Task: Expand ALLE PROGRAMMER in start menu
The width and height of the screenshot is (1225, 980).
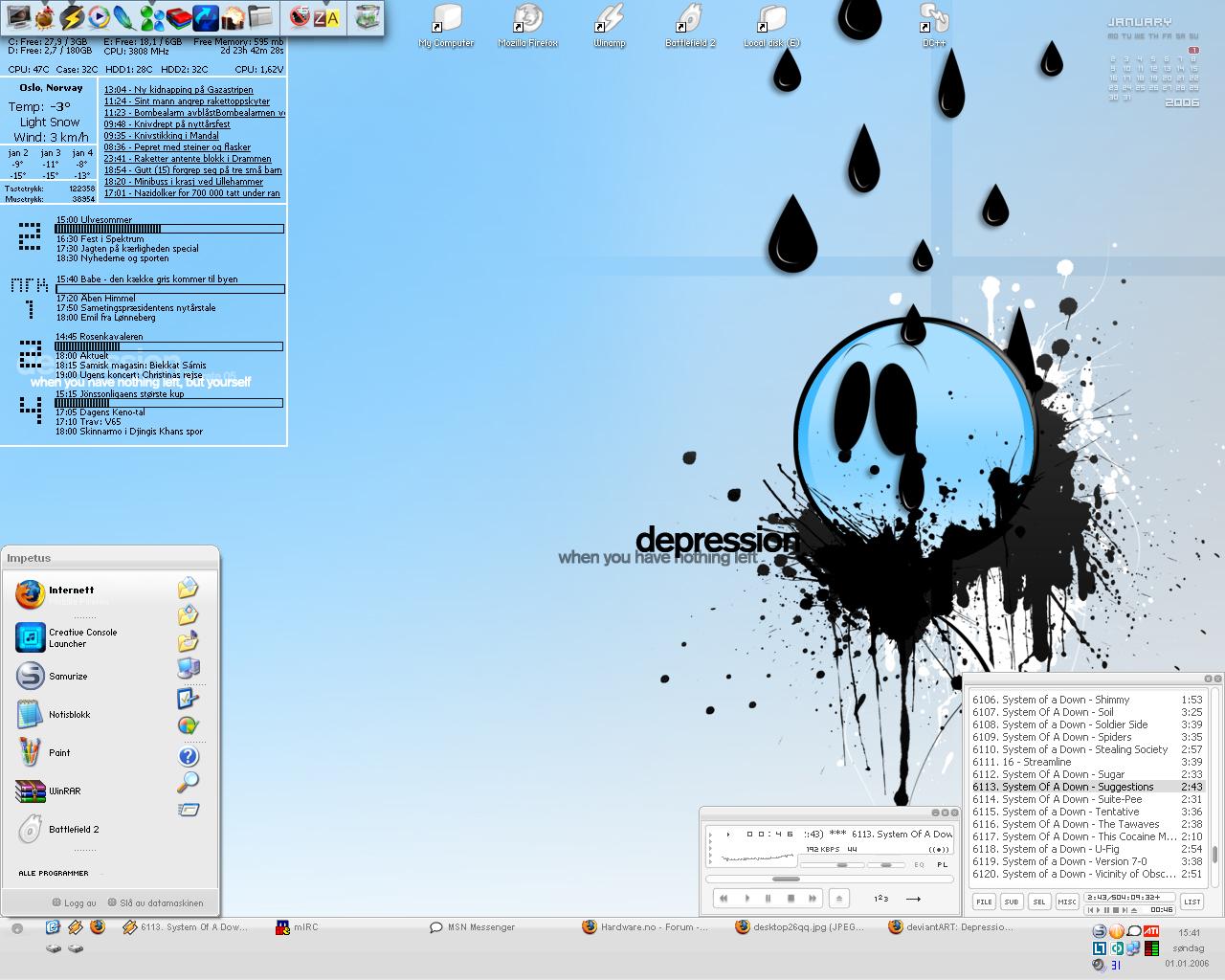Action: [54, 873]
